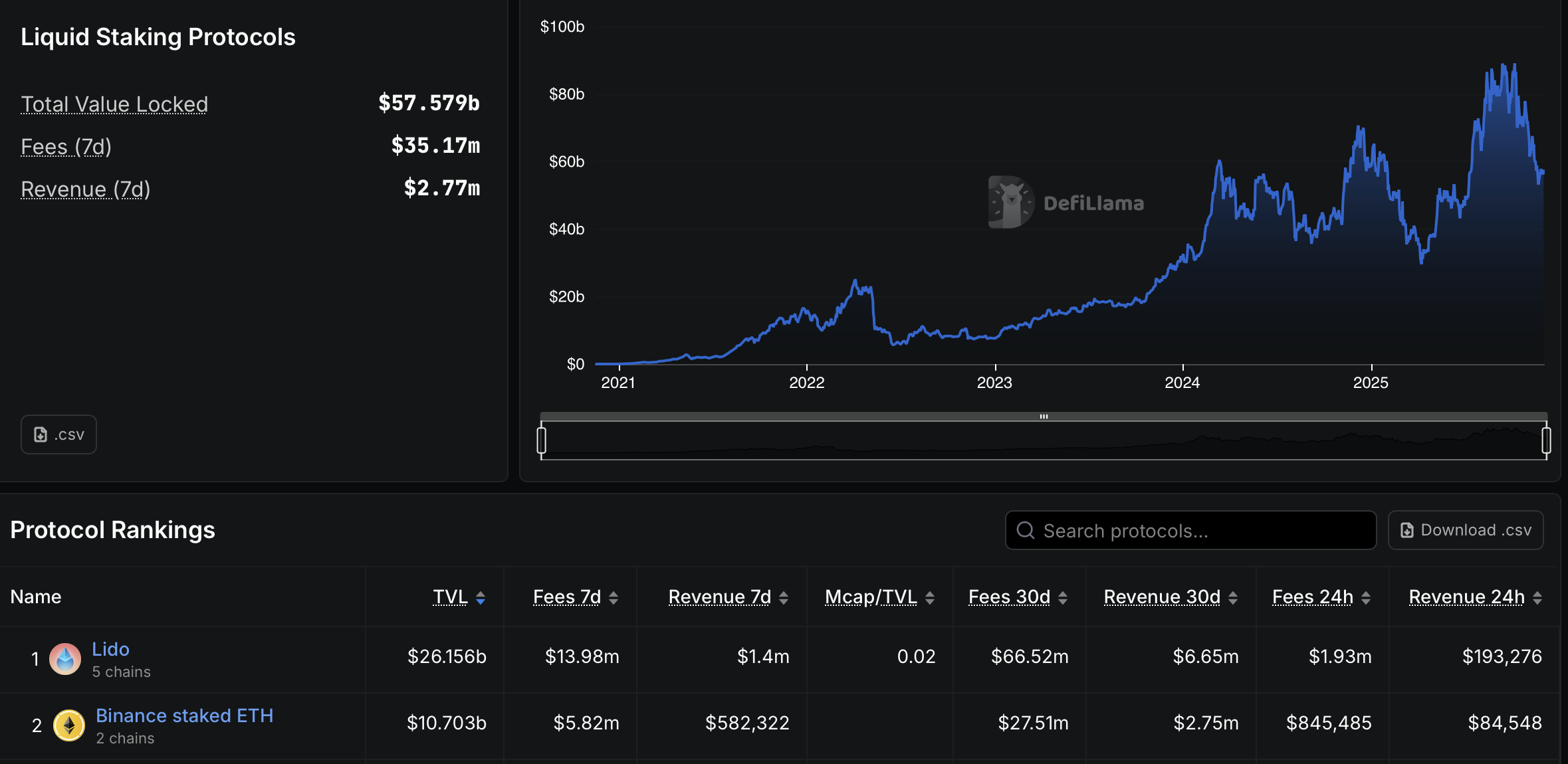This screenshot has height=764, width=1568.
Task: Click the file icon on Download .csv
Action: [x=1406, y=530]
